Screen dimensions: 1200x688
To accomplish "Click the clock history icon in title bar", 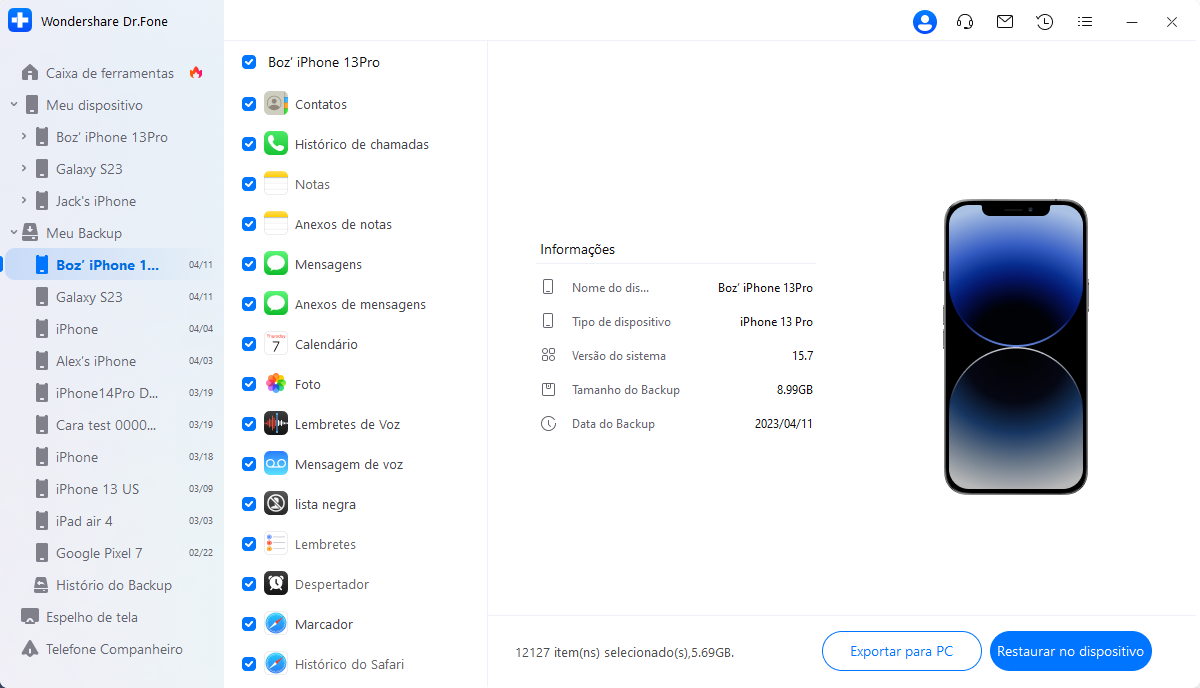I will coord(1045,22).
